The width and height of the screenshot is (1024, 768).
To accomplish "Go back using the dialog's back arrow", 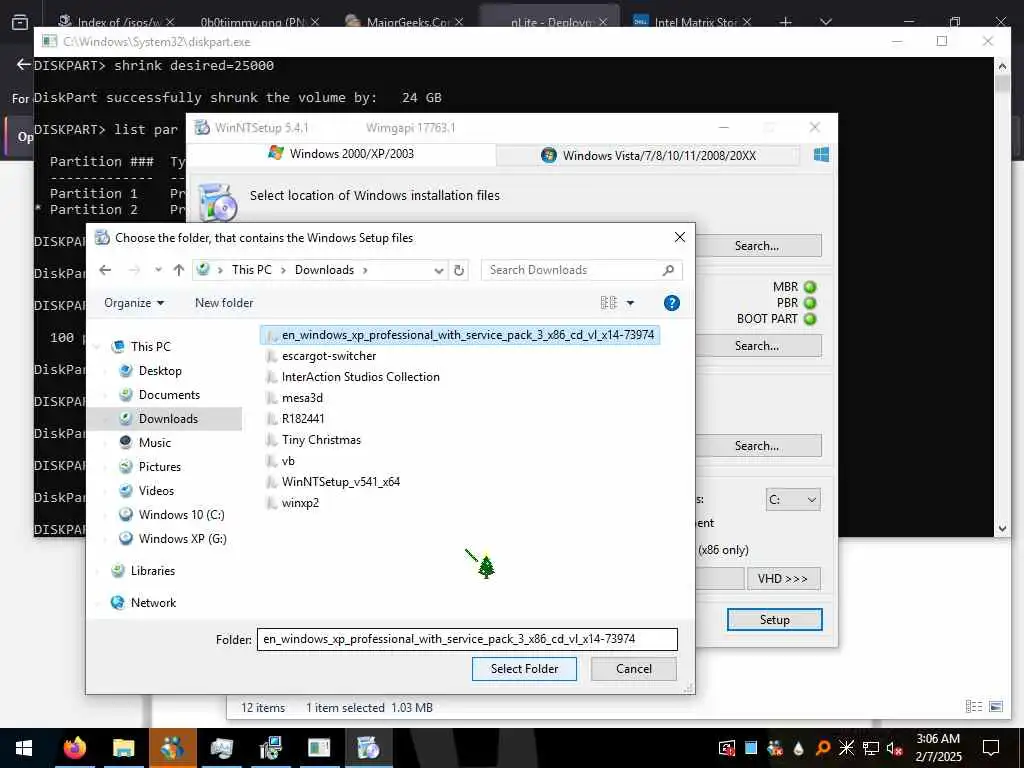I will coord(105,270).
